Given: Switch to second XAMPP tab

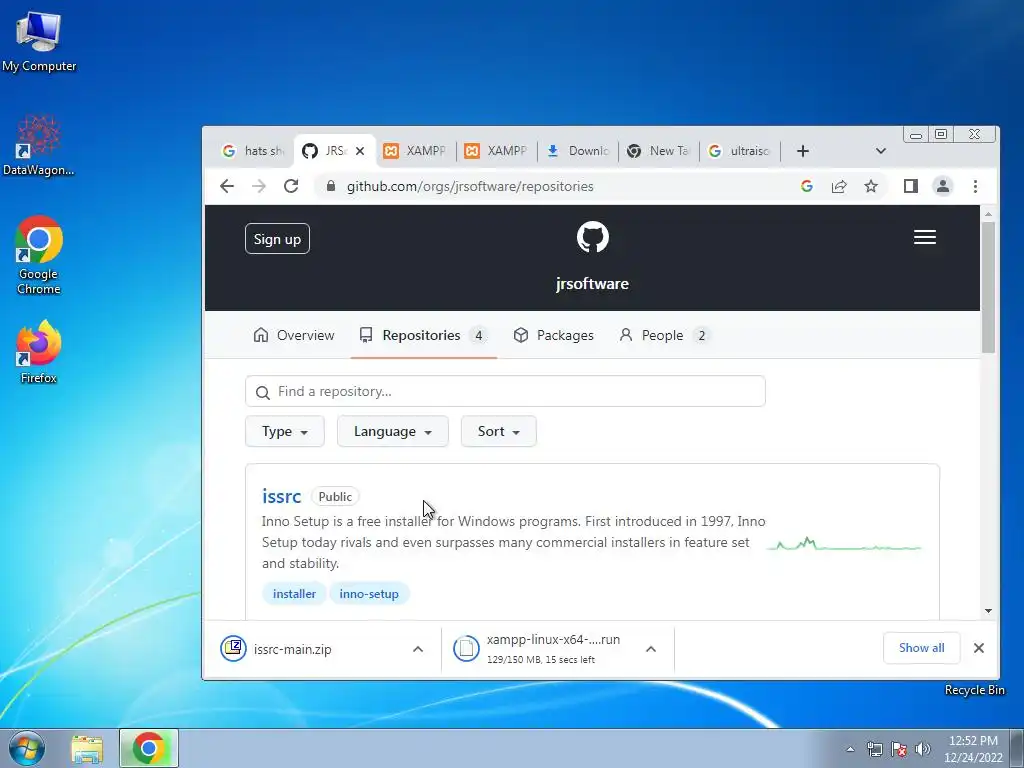Looking at the screenshot, I should click(x=496, y=151).
